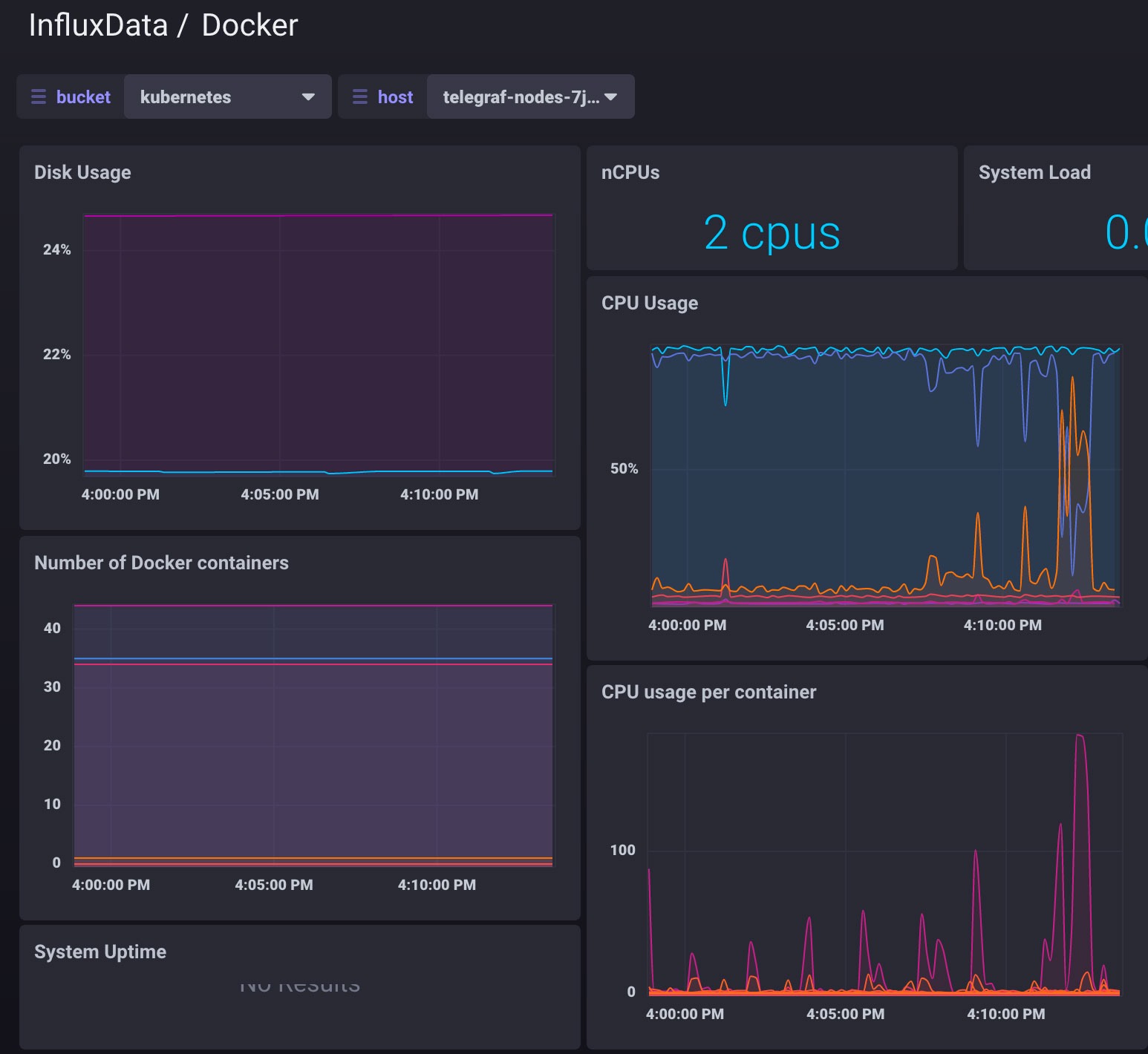
Task: Click the CPU Usage panel title
Action: point(650,303)
